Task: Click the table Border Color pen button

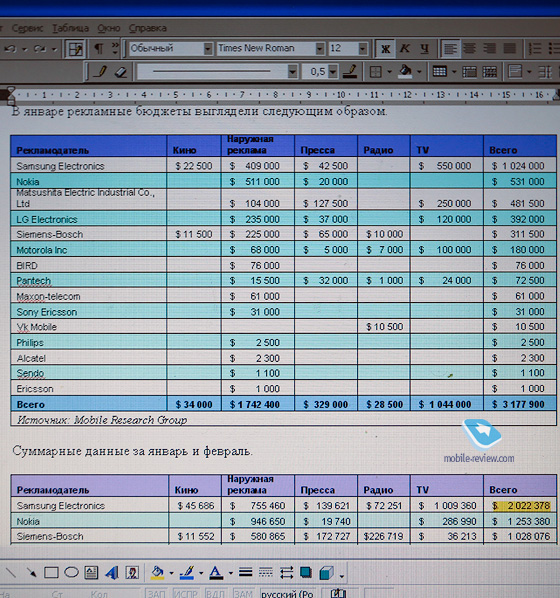Action: 350,71
